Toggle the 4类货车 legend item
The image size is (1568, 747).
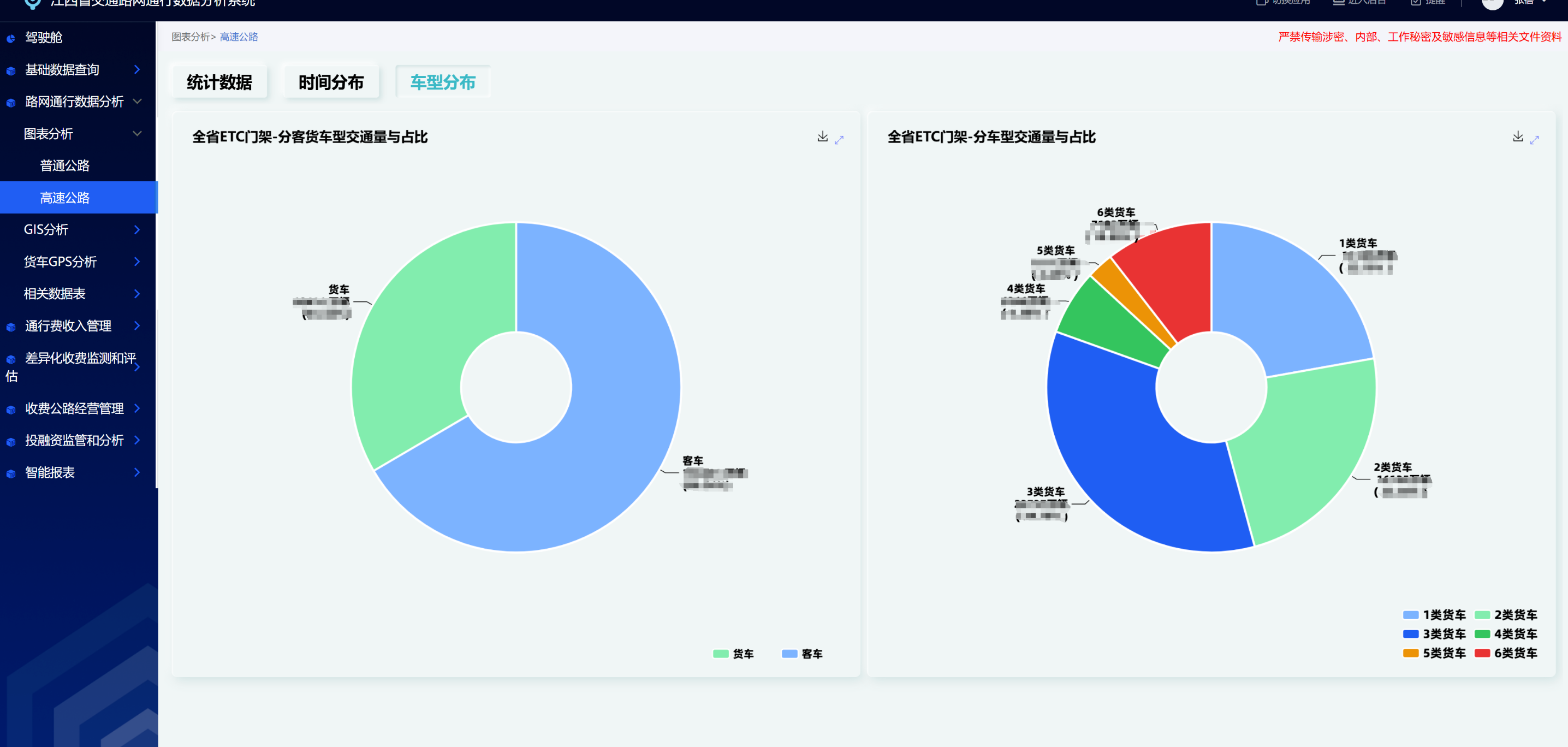click(1505, 634)
